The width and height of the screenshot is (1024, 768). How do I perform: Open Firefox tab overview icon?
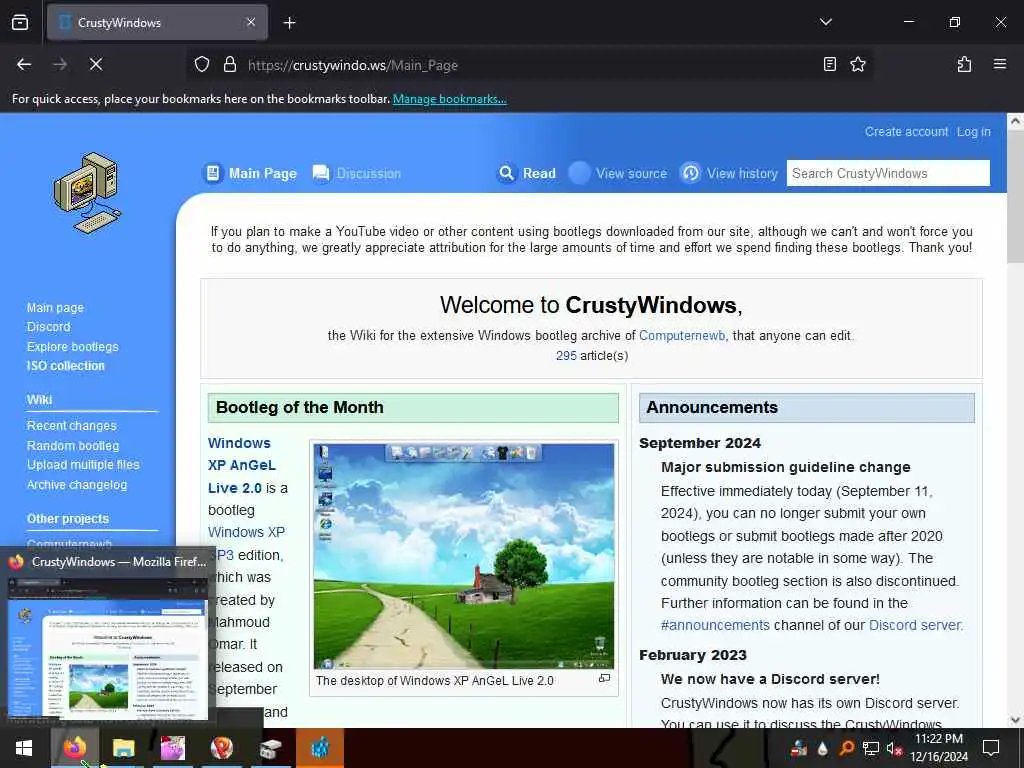click(20, 22)
